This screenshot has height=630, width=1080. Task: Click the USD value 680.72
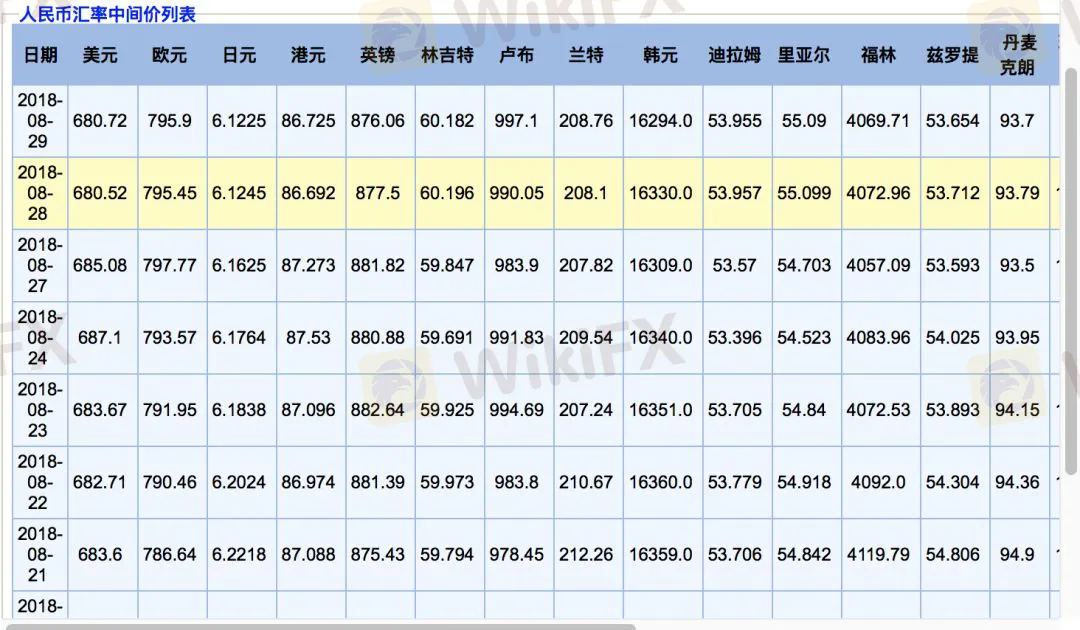[x=100, y=120]
